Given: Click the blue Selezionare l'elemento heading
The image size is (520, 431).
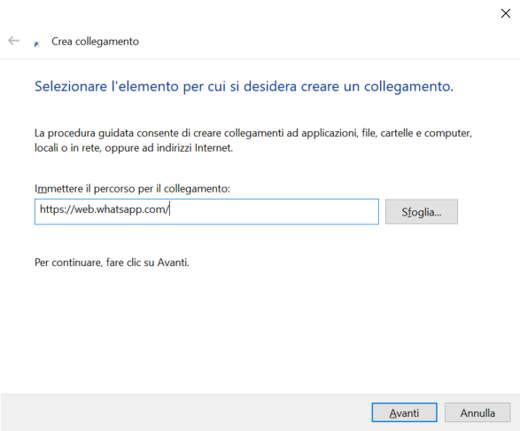Looking at the screenshot, I should [x=244, y=86].
